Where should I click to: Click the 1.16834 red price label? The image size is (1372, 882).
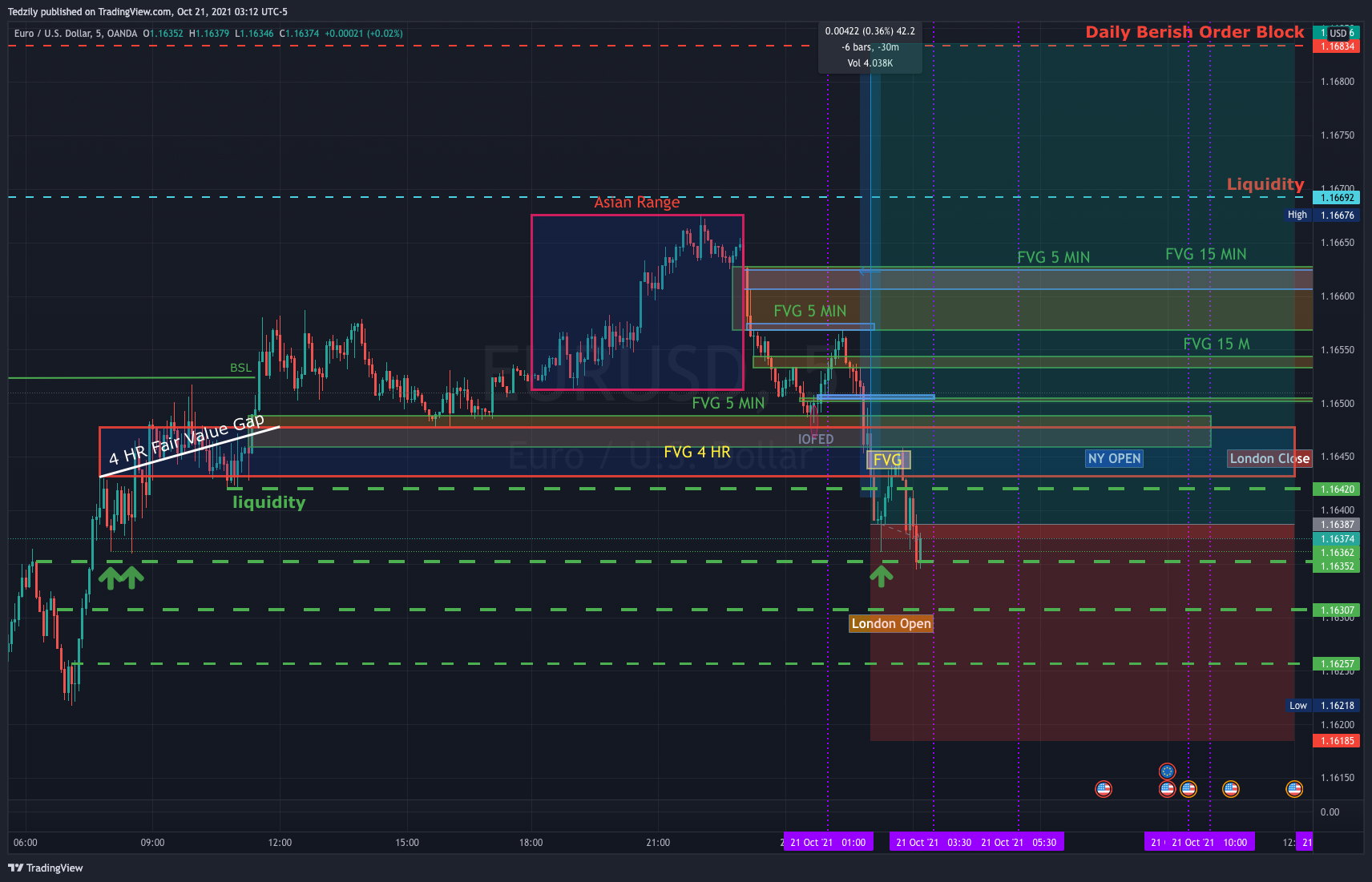point(1336,46)
